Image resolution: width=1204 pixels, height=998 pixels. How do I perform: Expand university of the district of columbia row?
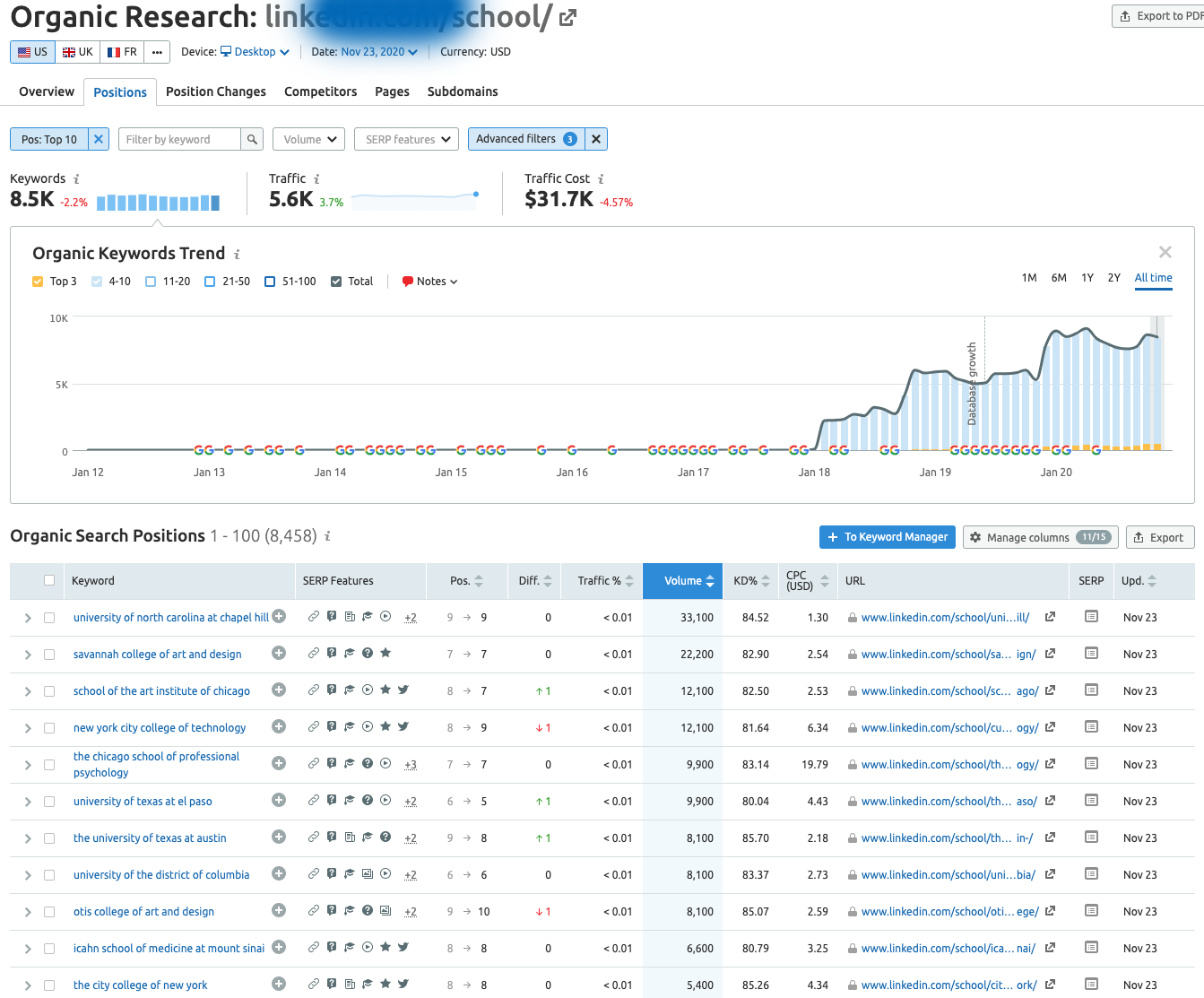28,875
